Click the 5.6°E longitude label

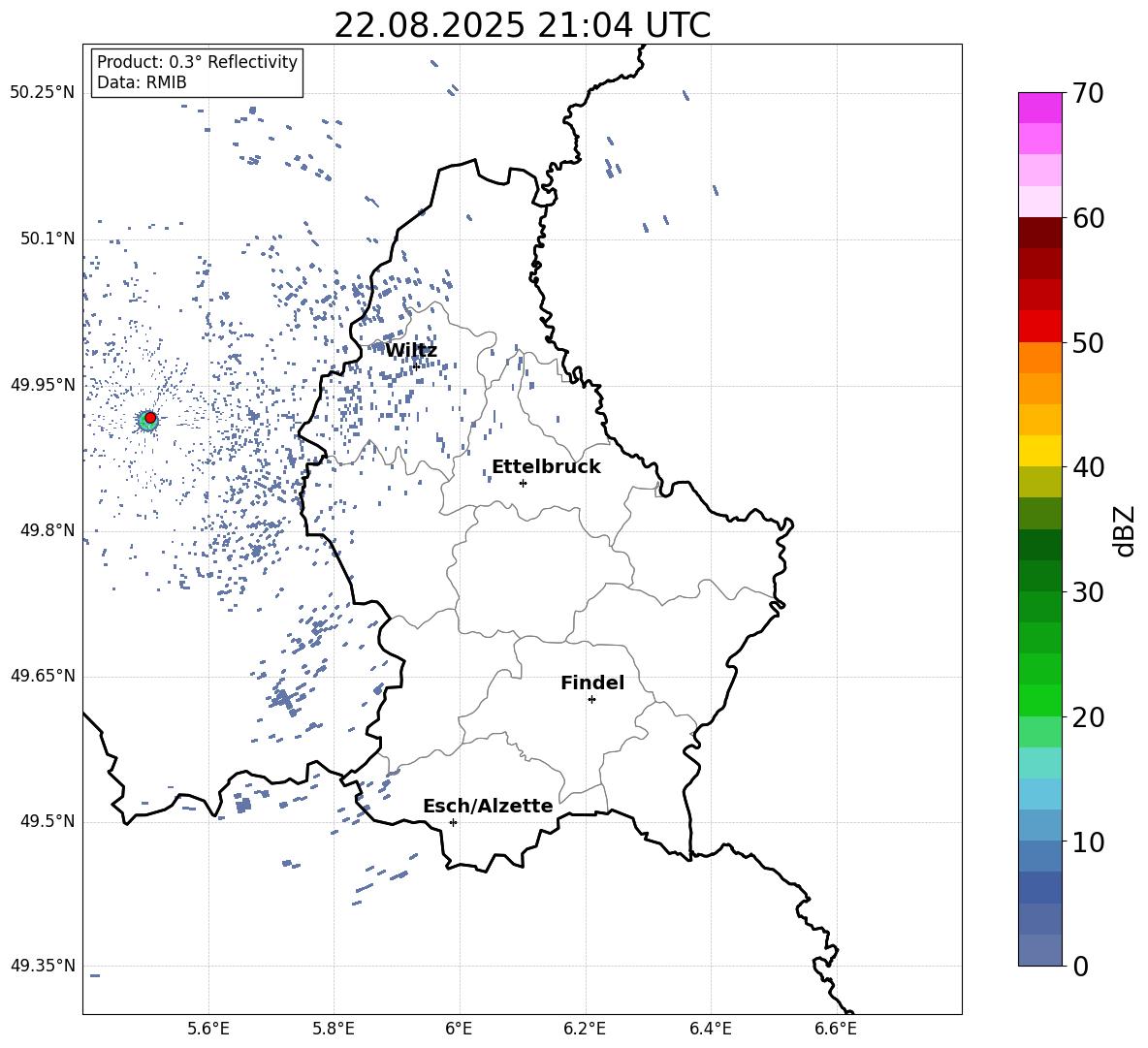point(208,1030)
